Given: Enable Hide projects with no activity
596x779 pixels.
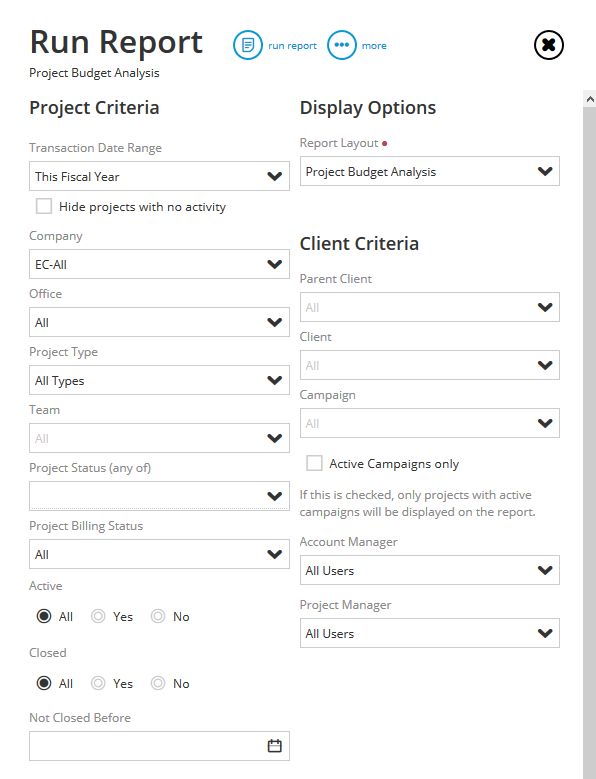Looking at the screenshot, I should click(x=44, y=206).
